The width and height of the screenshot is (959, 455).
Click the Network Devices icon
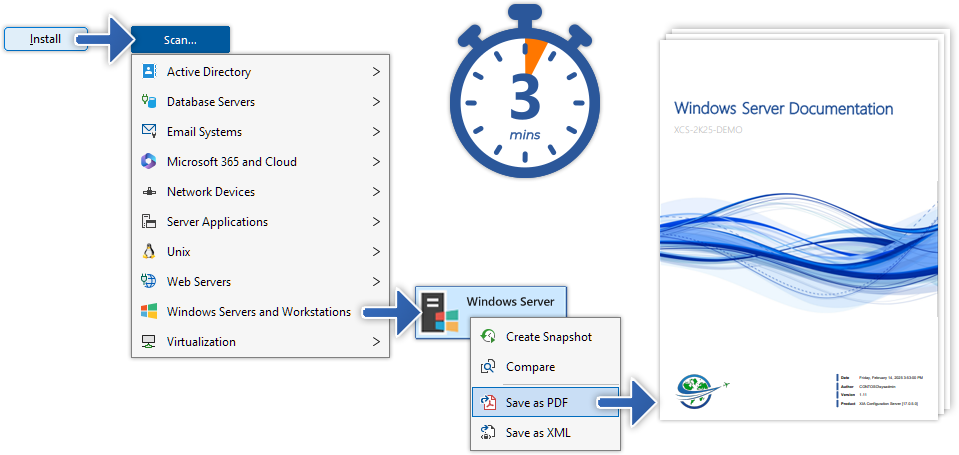(149, 191)
